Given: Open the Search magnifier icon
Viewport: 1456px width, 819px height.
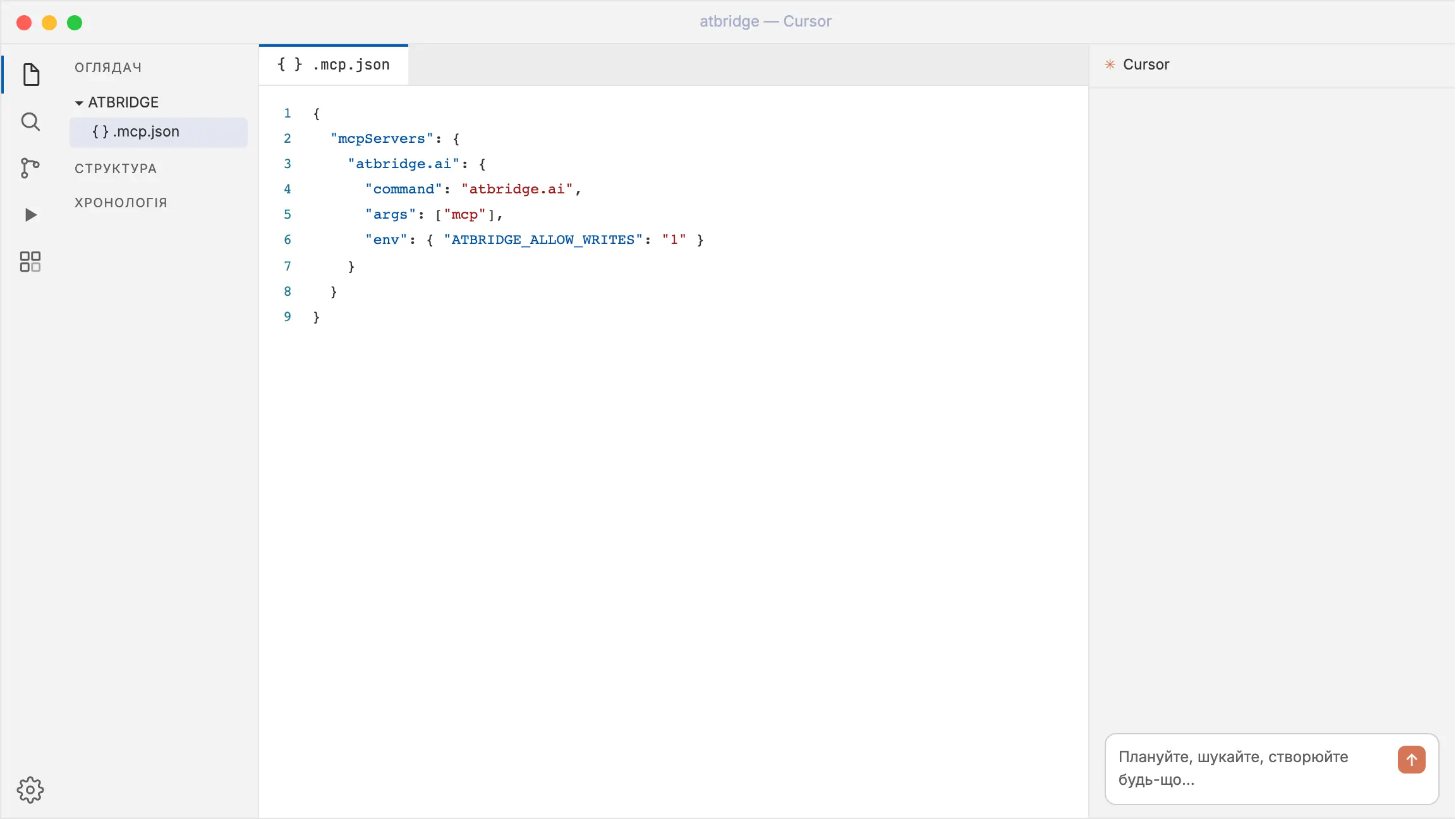Looking at the screenshot, I should [30, 121].
